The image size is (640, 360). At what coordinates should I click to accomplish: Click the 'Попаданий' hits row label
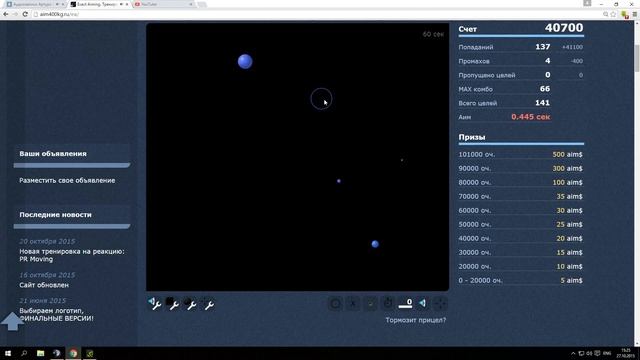(476, 47)
